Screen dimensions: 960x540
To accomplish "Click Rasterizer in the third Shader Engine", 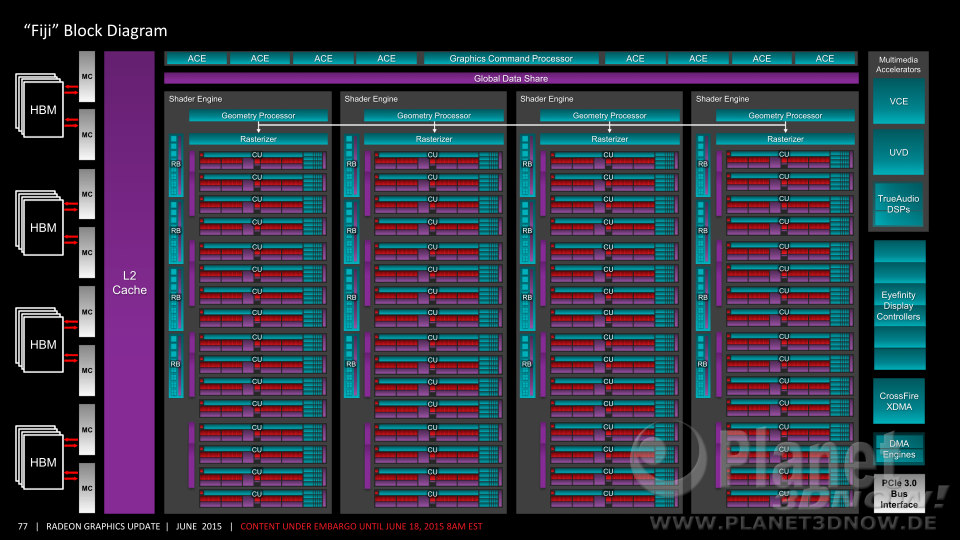I will click(610, 139).
